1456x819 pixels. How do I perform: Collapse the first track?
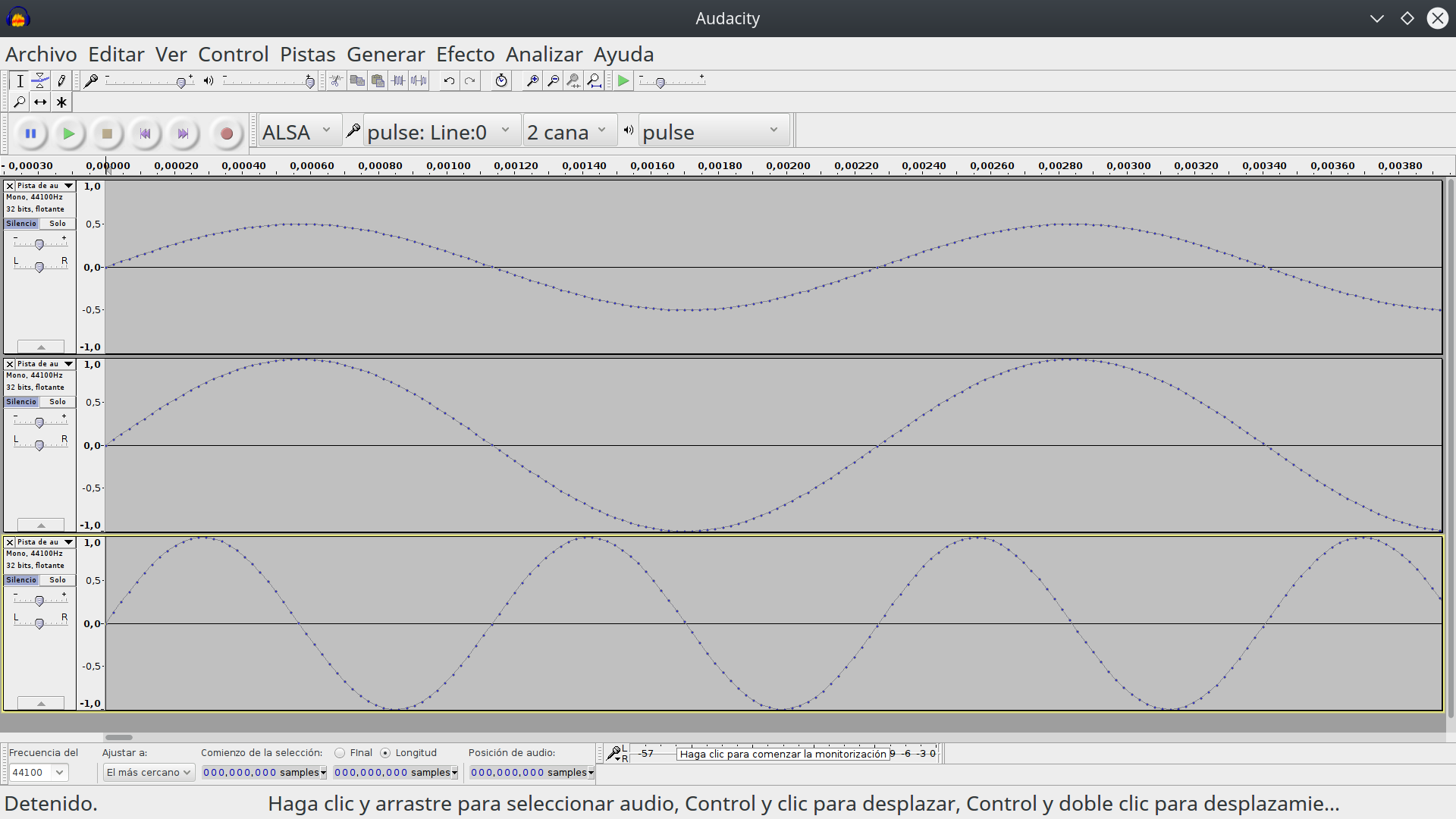(x=41, y=347)
